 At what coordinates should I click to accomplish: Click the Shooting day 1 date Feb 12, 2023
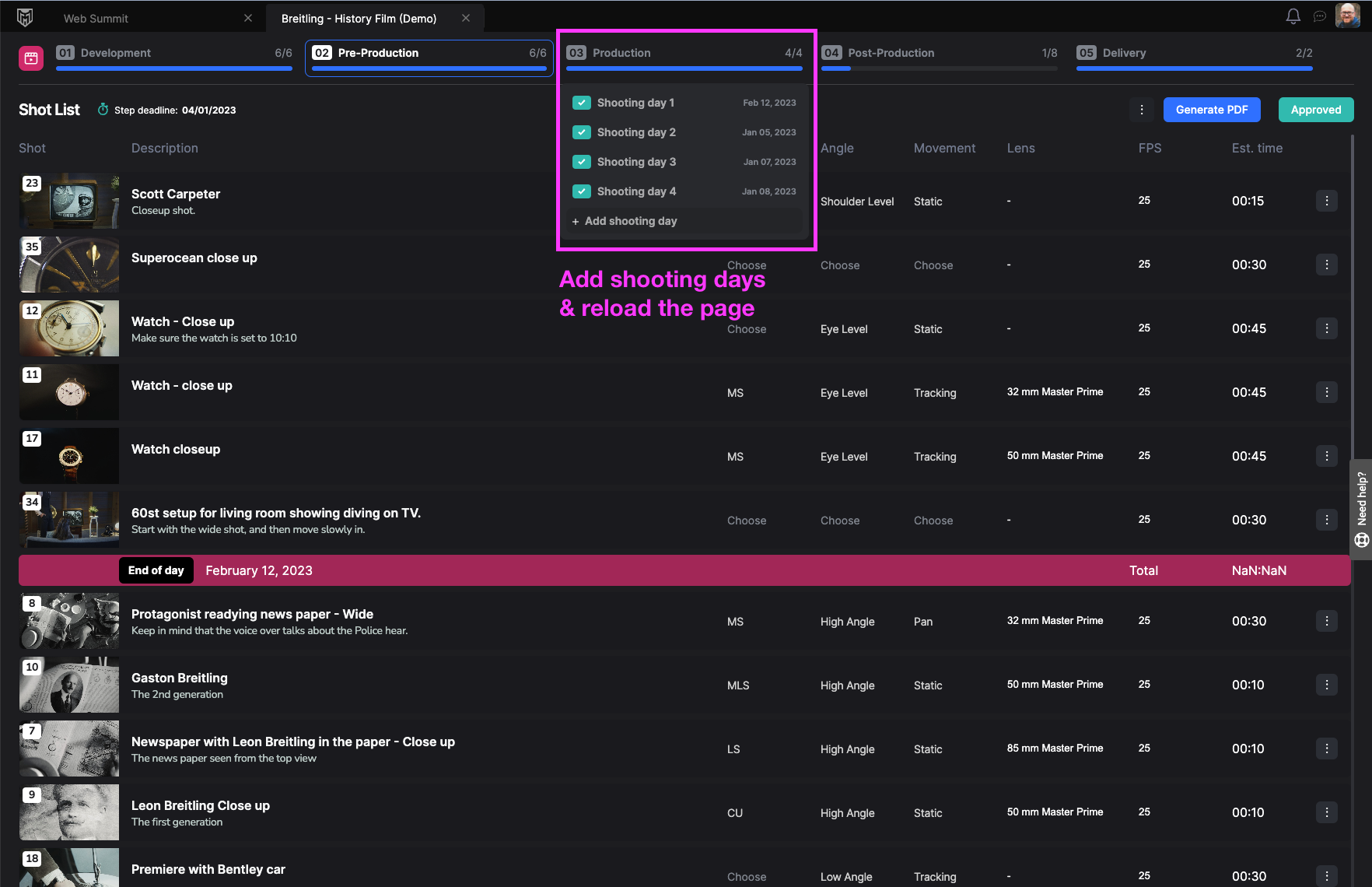point(769,103)
